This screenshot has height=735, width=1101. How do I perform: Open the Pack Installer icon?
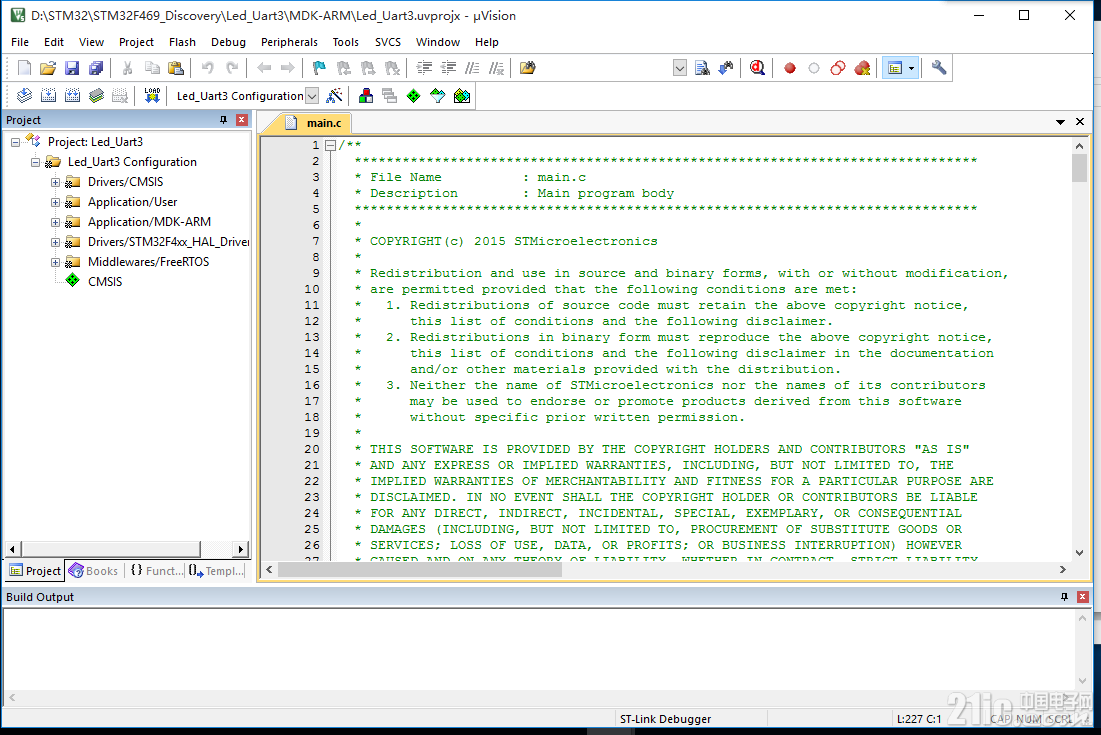[x=462, y=95]
